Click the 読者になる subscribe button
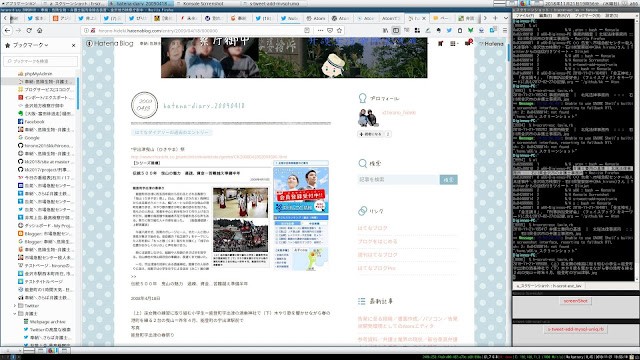 pyautogui.click(x=371, y=134)
